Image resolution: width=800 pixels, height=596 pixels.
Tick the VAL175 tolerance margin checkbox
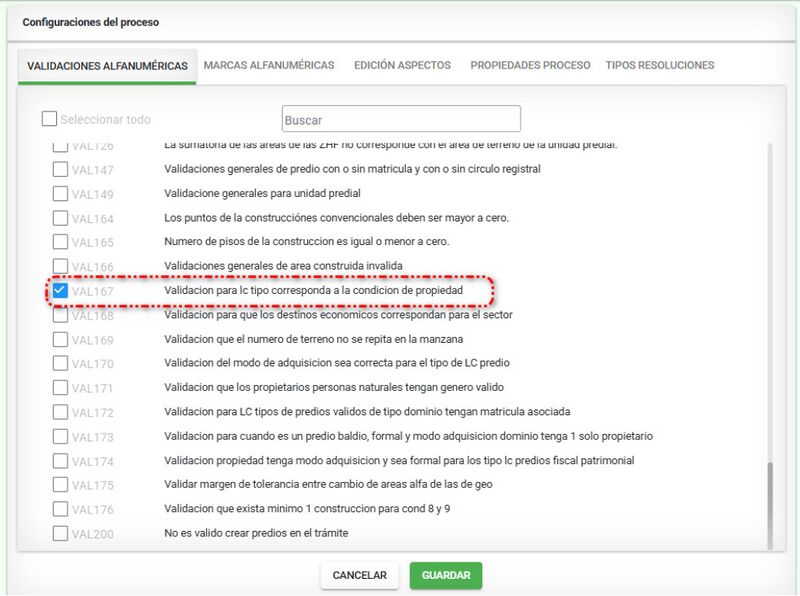(60, 485)
